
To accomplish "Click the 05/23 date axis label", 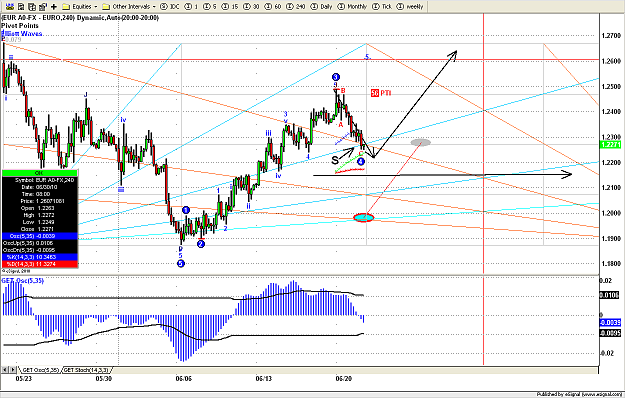I will click(24, 378).
